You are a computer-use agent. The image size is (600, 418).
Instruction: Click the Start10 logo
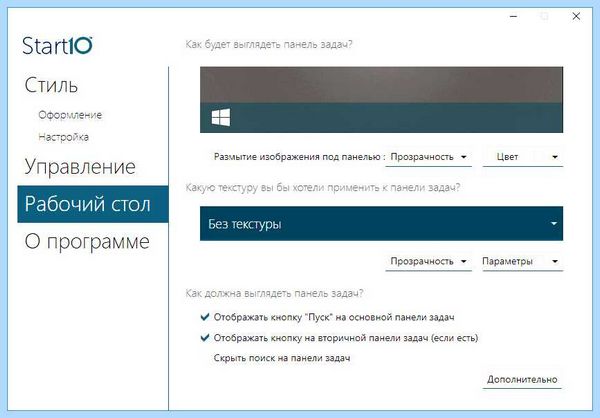[57, 46]
